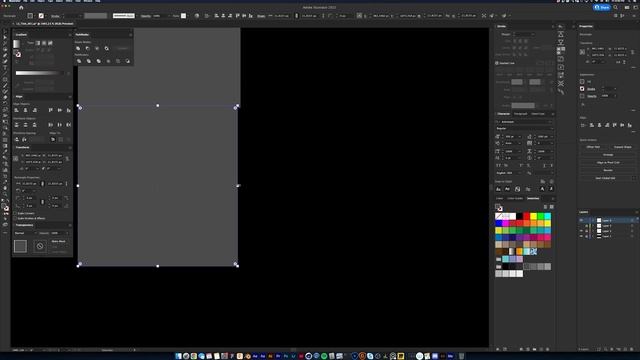
Task: Open the search icon next to Share
Action: 616,7
